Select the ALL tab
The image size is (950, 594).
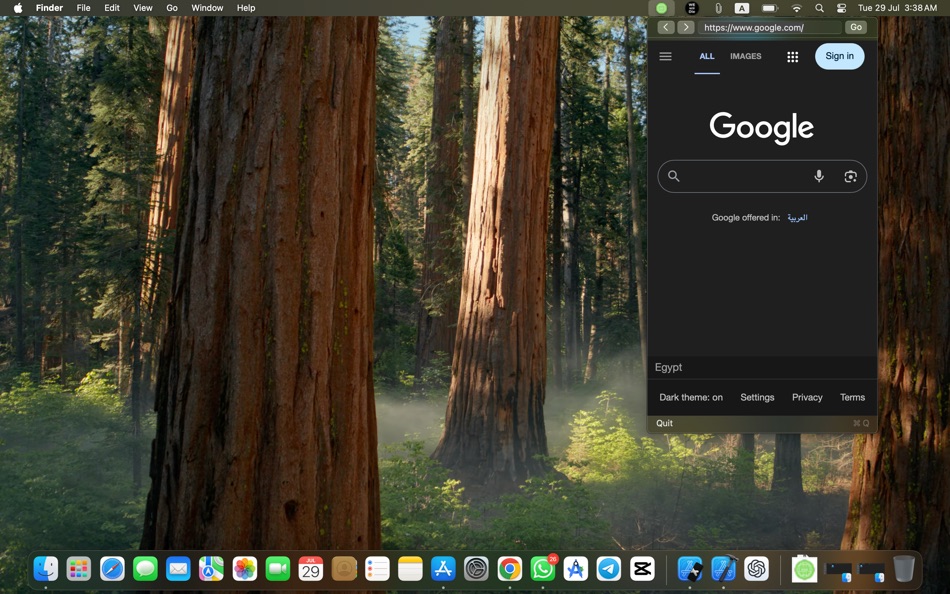(707, 56)
